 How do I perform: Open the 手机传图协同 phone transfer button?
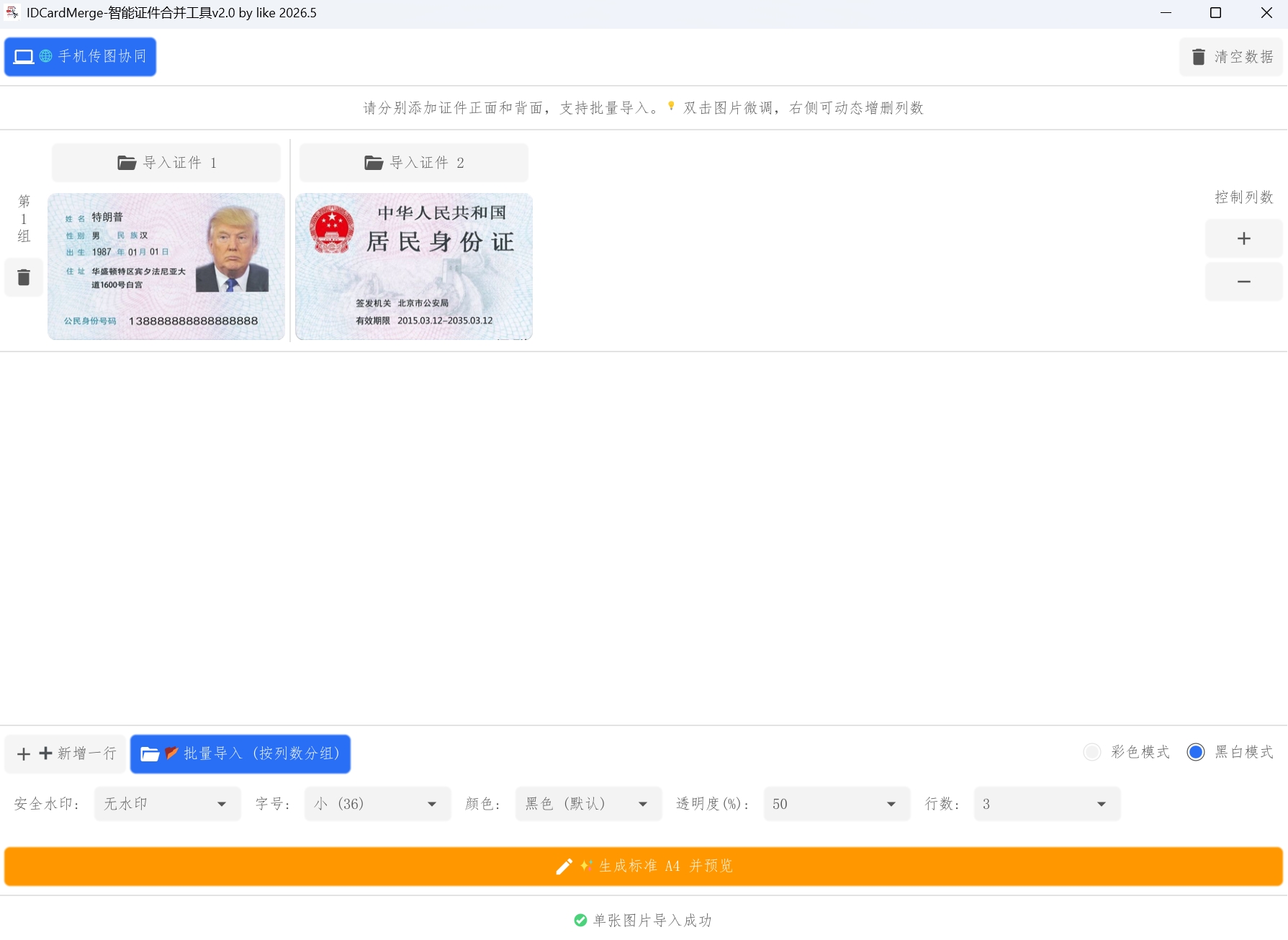pos(80,56)
